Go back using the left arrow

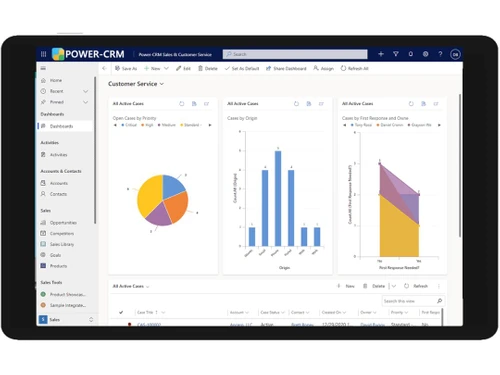pos(104,68)
